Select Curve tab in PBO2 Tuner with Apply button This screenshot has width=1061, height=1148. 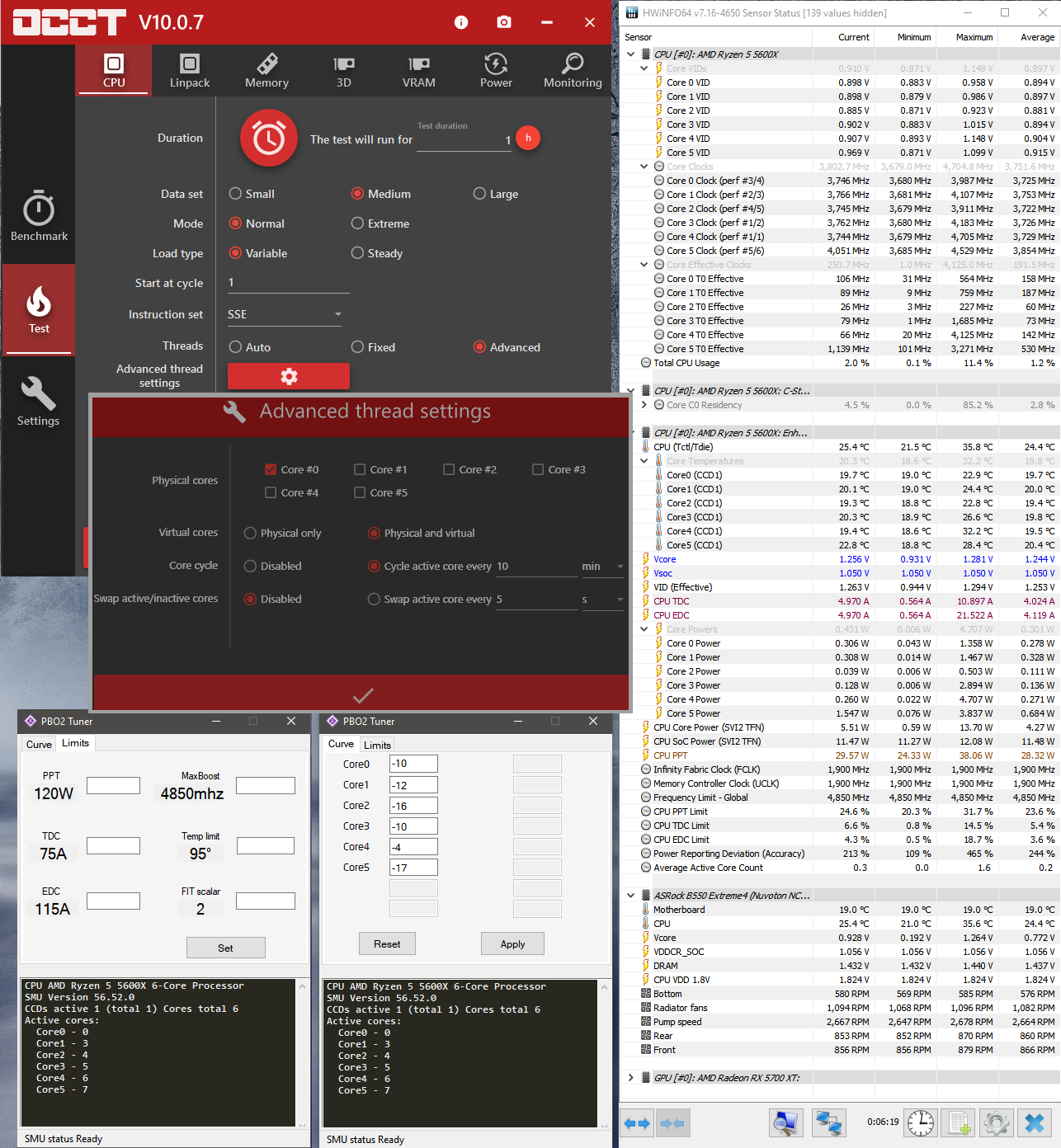coord(341,744)
